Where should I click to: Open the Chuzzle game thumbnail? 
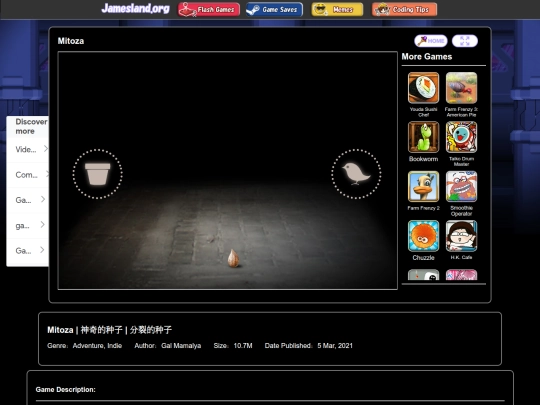(x=423, y=236)
